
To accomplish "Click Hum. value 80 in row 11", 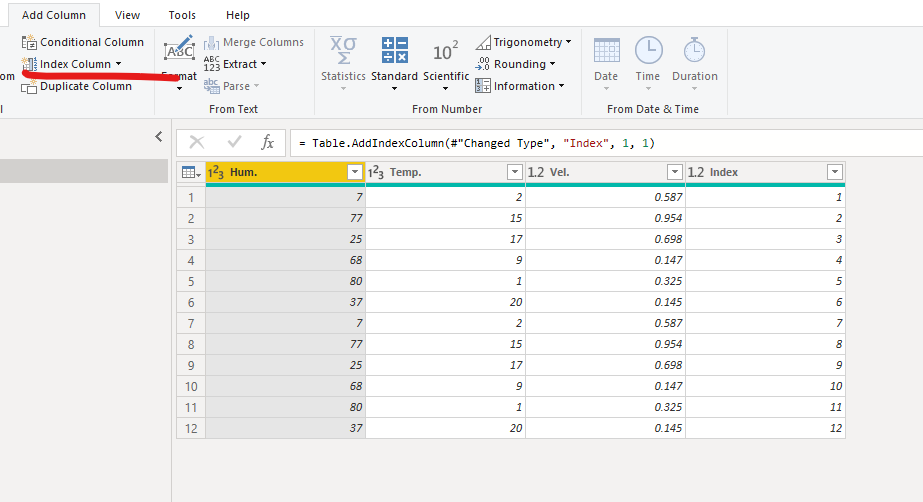I will (285, 407).
